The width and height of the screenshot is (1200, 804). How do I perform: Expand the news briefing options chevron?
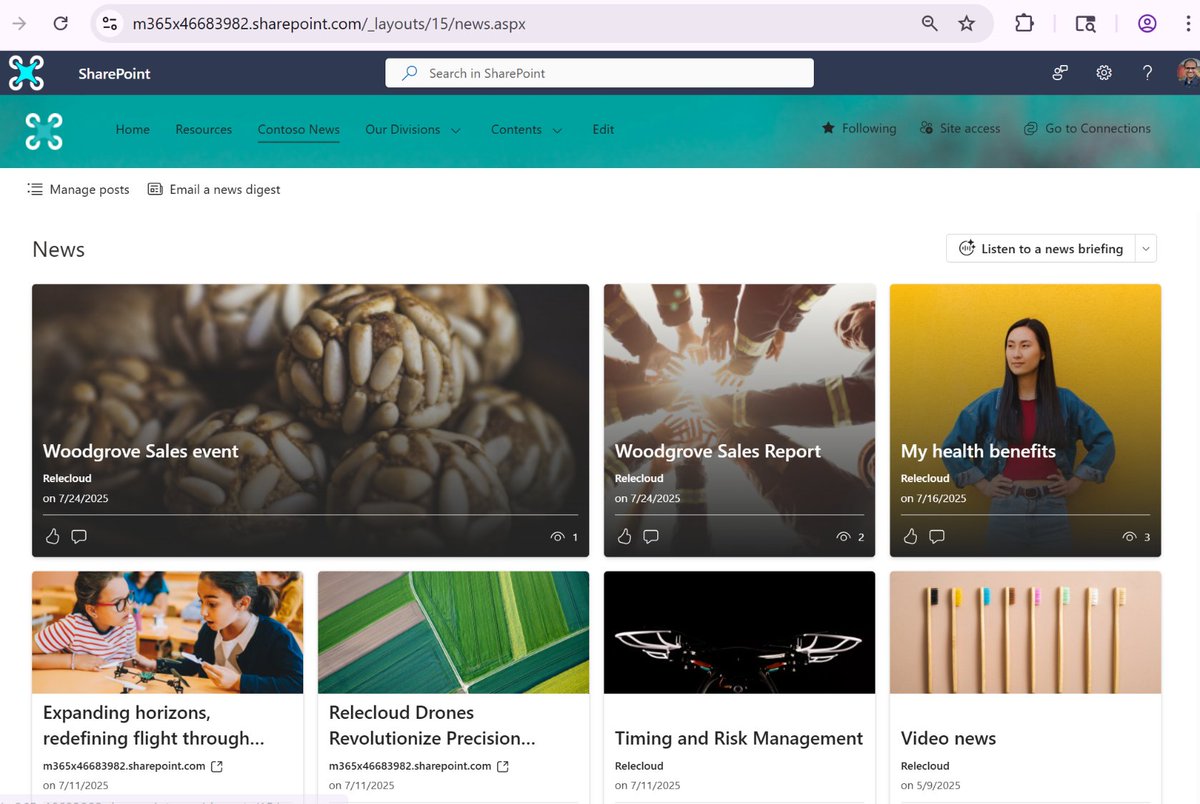[1146, 248]
